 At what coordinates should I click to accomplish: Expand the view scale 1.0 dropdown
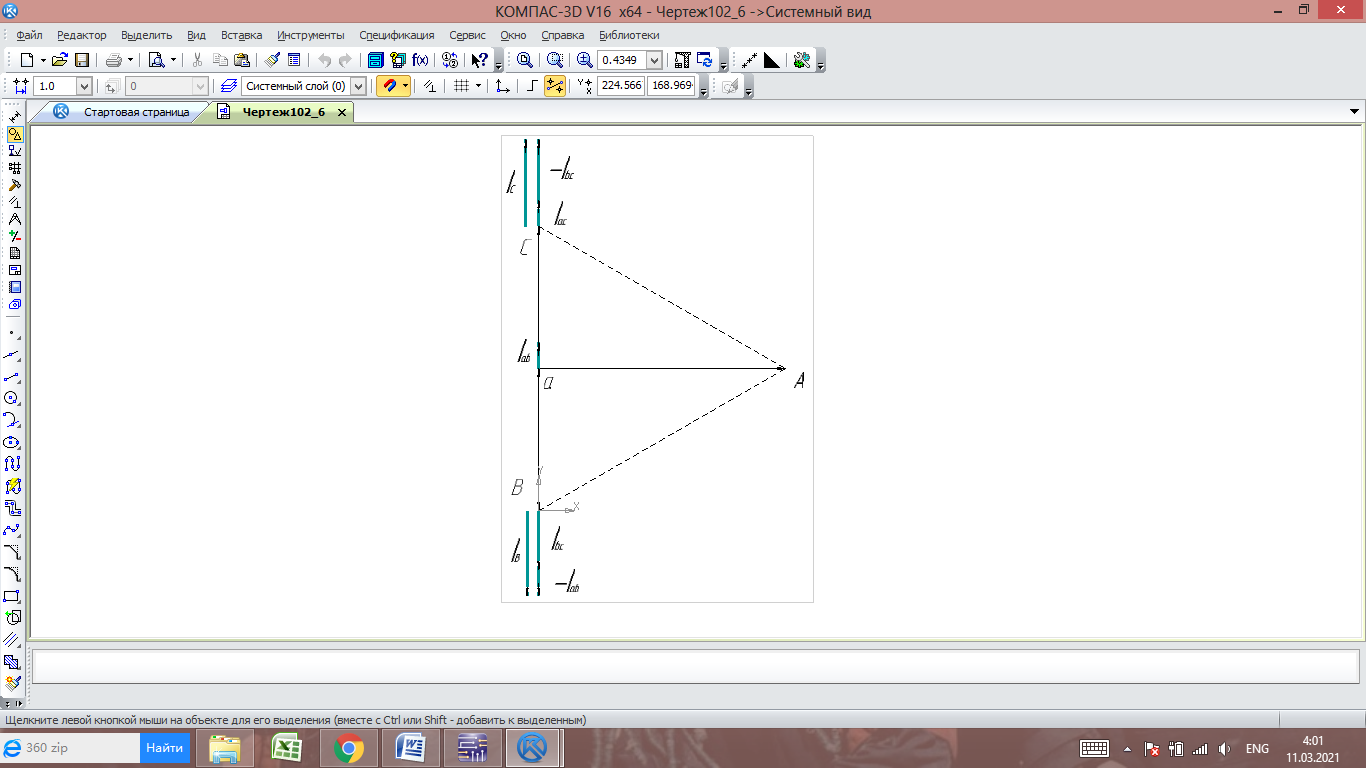[x=84, y=86]
